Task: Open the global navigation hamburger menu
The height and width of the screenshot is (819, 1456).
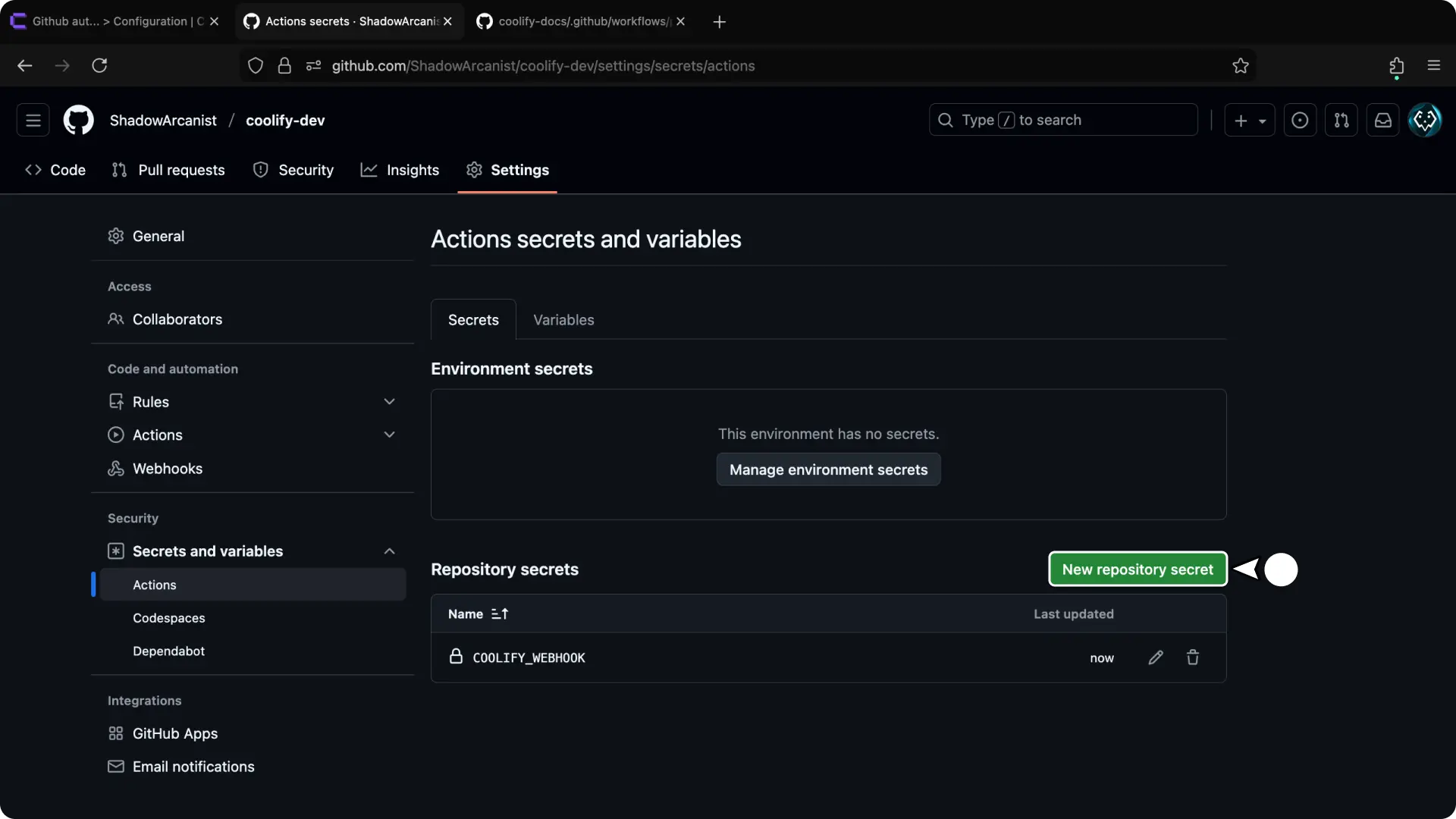Action: coord(33,121)
